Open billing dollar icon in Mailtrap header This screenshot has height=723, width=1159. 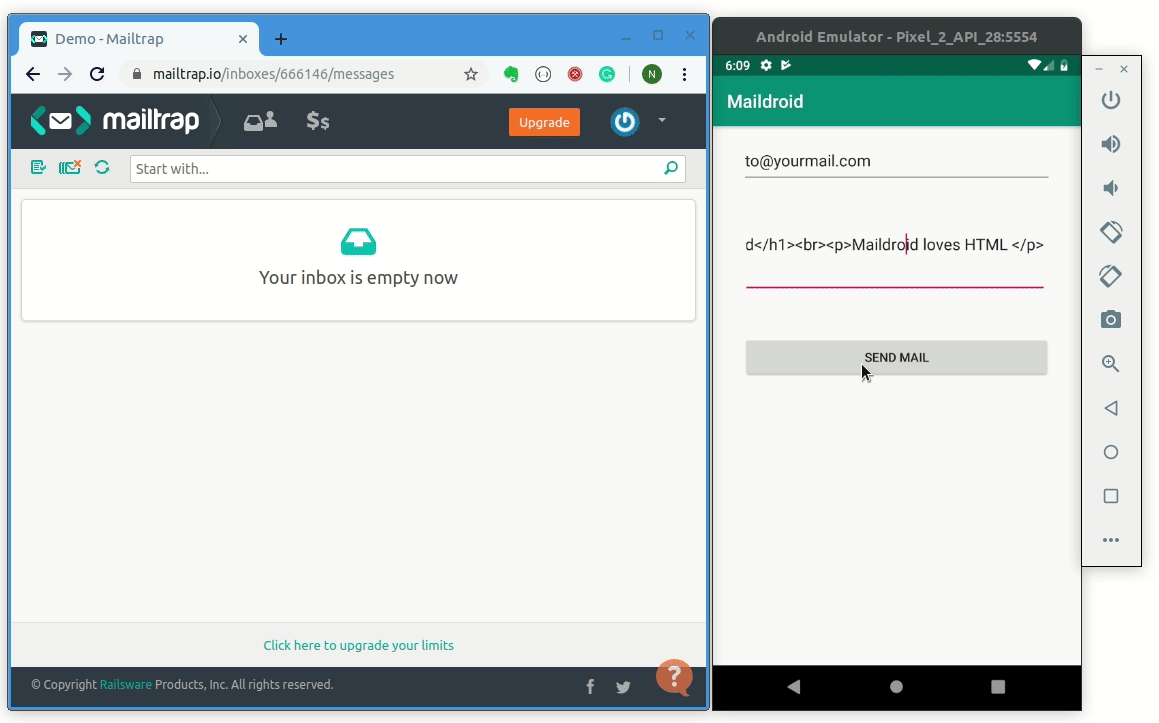pos(318,121)
